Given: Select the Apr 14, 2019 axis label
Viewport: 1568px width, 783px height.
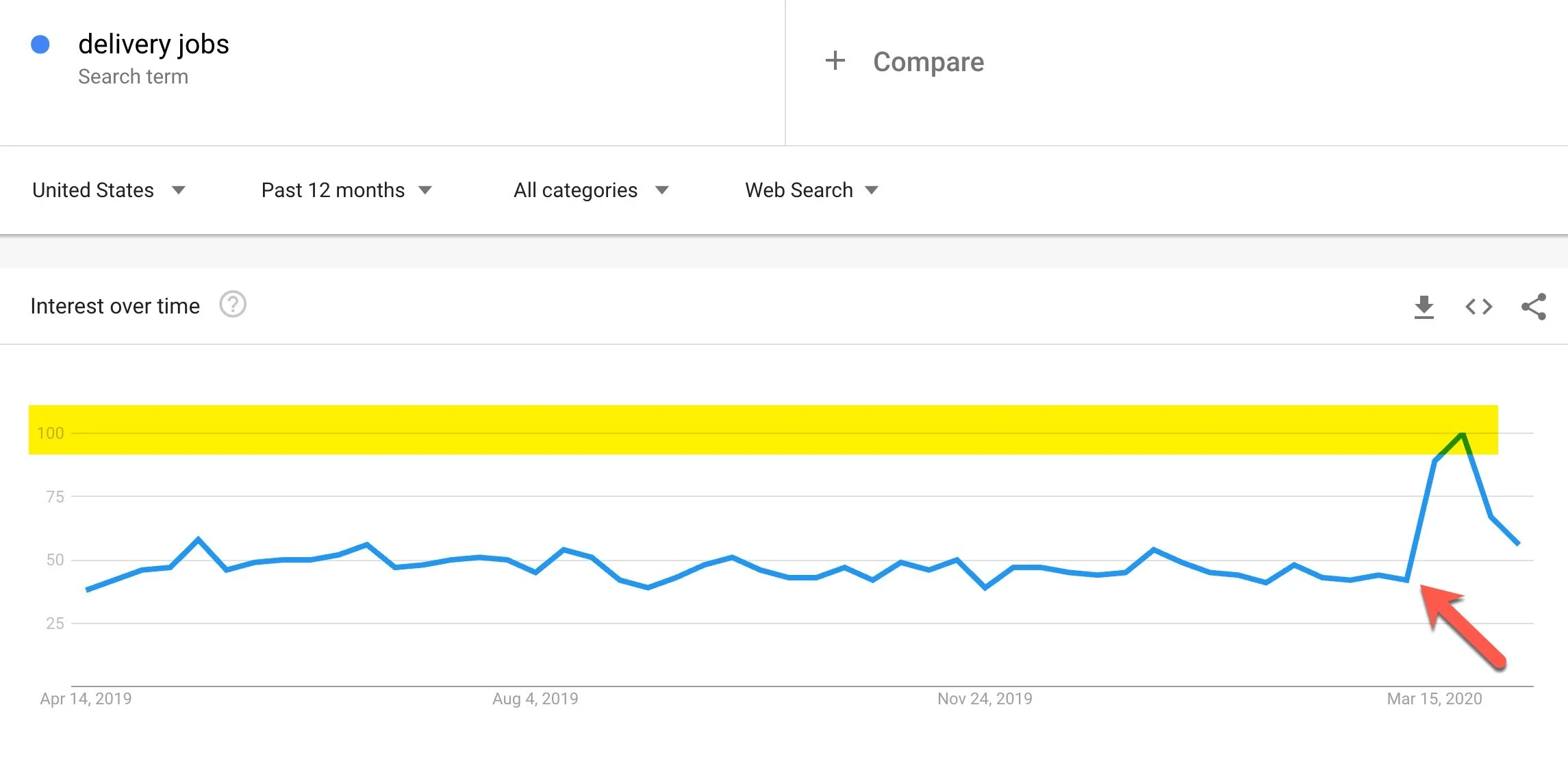Looking at the screenshot, I should tap(86, 699).
